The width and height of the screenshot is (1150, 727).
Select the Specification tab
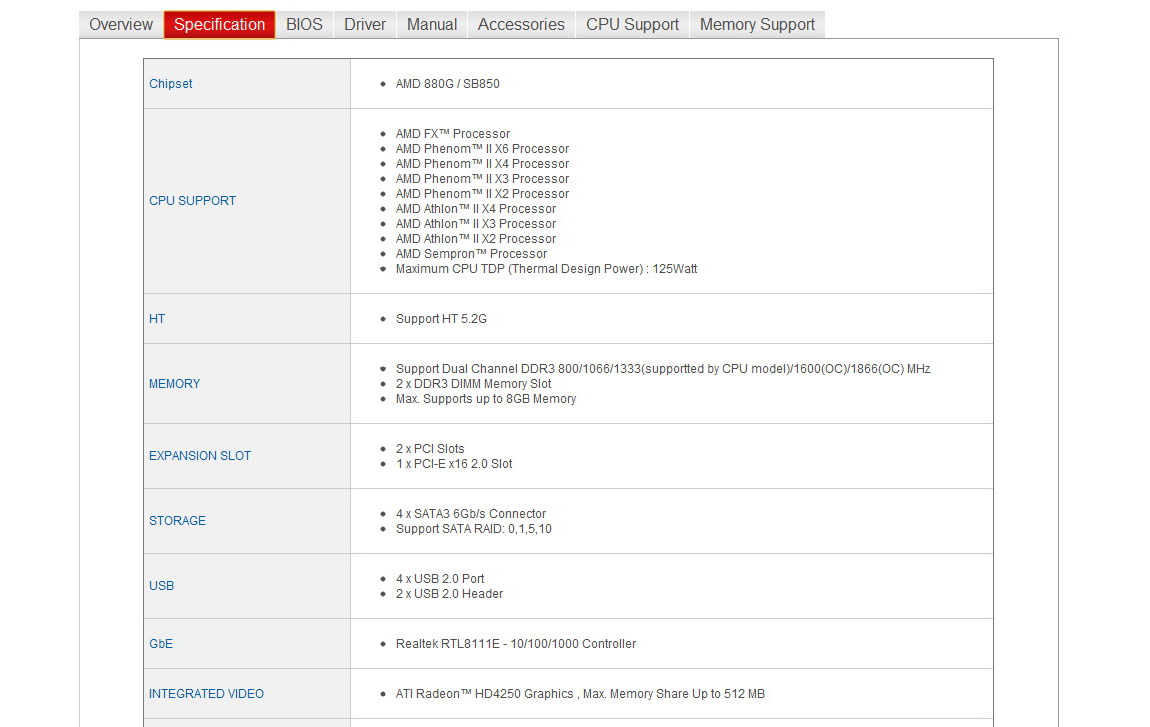(219, 24)
